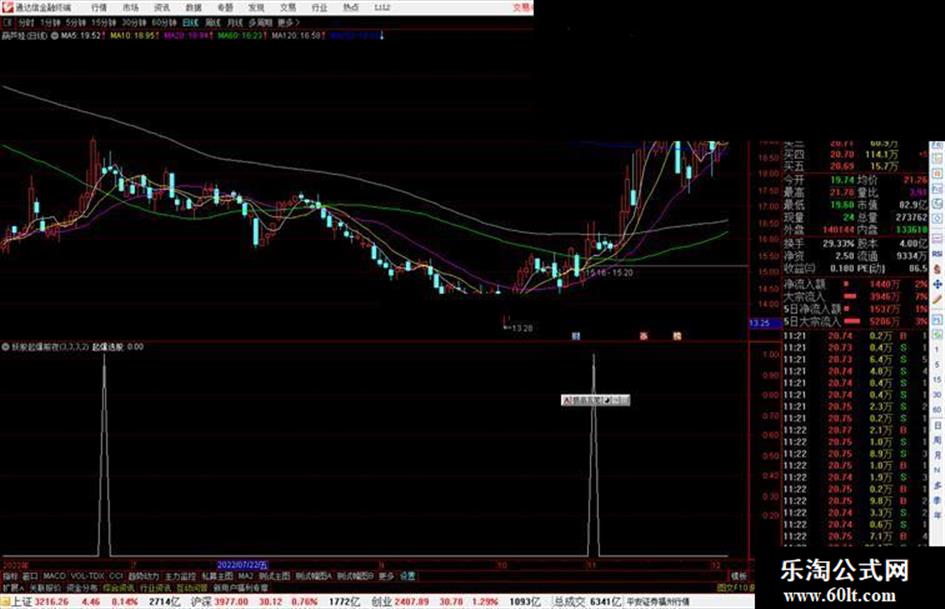Select the pencil drawing sidebar icon

point(937,299)
